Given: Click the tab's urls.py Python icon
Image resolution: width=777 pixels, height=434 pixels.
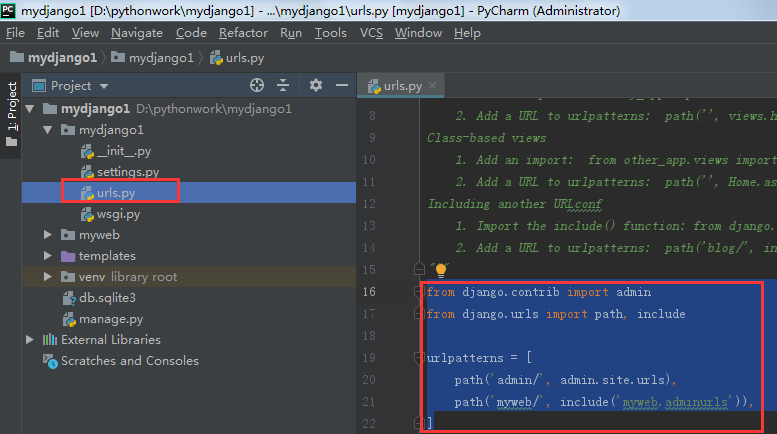Looking at the screenshot, I should pyautogui.click(x=374, y=86).
